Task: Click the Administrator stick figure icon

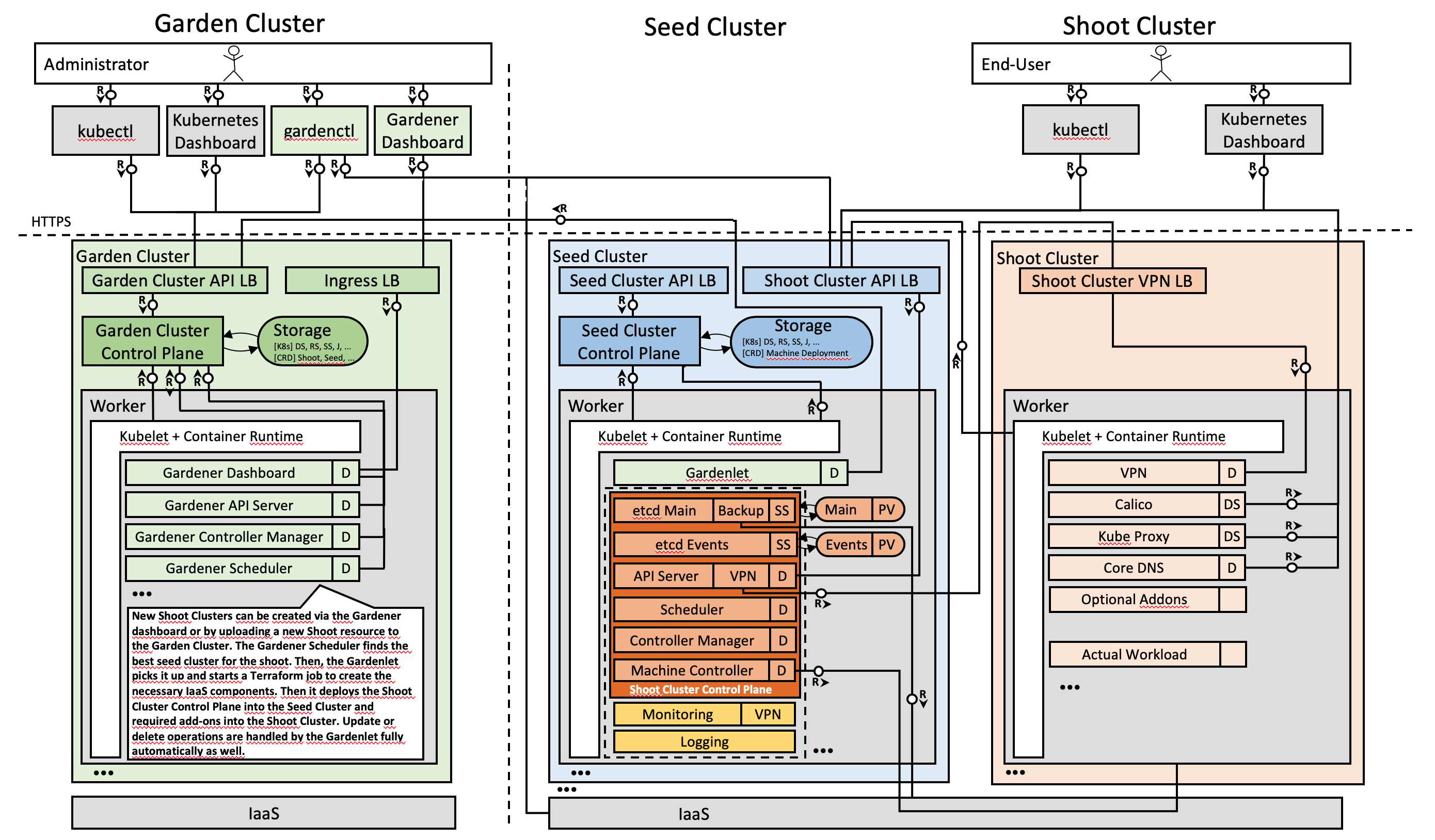Action: 233,63
